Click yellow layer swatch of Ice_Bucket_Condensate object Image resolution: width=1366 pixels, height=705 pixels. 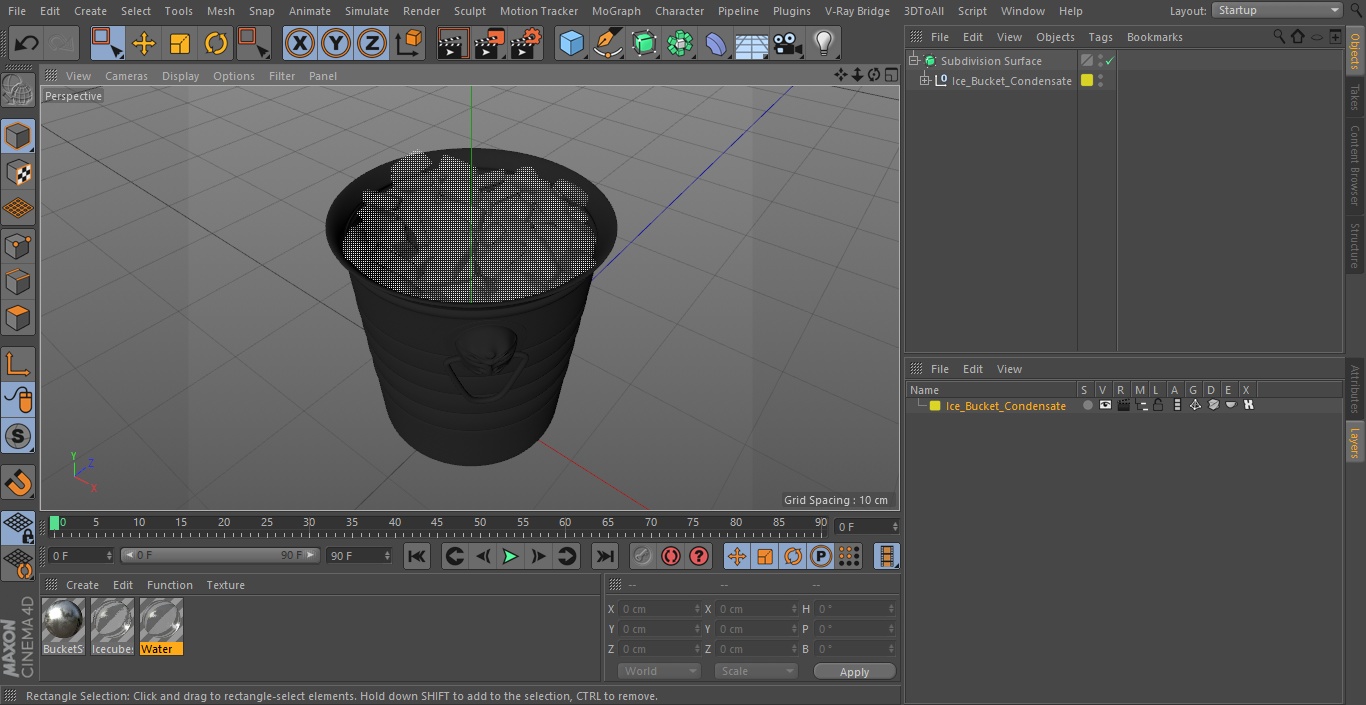(1087, 81)
